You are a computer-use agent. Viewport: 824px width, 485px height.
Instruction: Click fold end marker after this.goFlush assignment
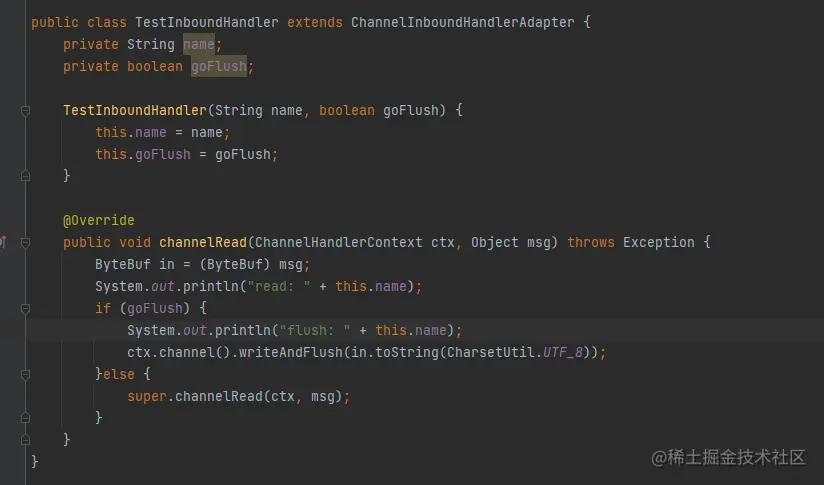tap(25, 176)
